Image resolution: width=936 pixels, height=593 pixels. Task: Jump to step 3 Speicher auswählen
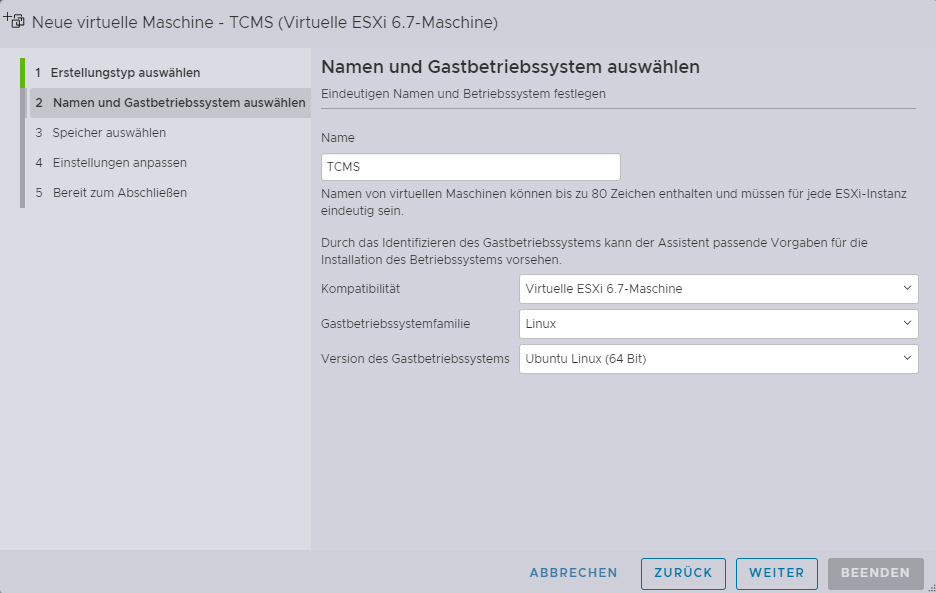click(x=109, y=133)
